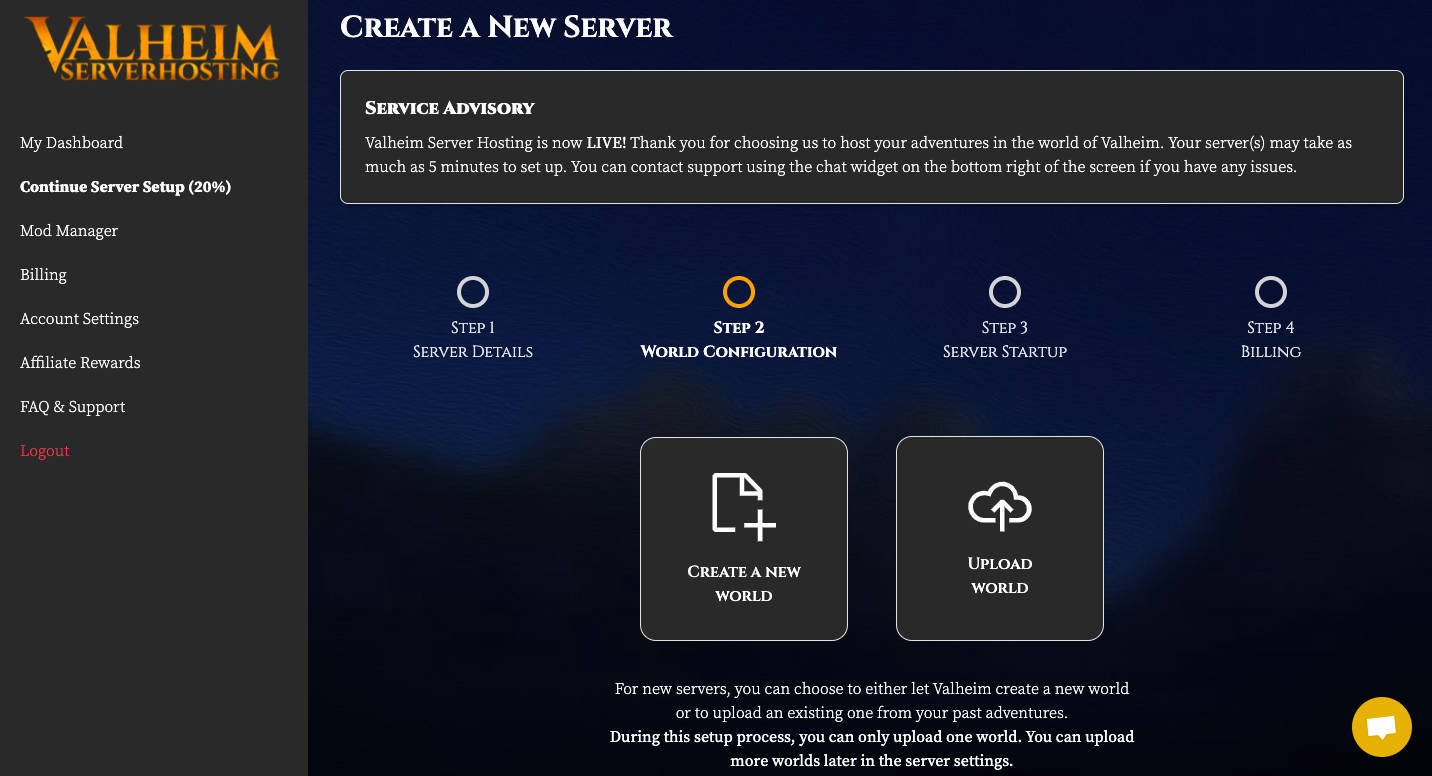The width and height of the screenshot is (1432, 776).
Task: Click the Valheim Server Hosting logo
Action: coord(152,48)
